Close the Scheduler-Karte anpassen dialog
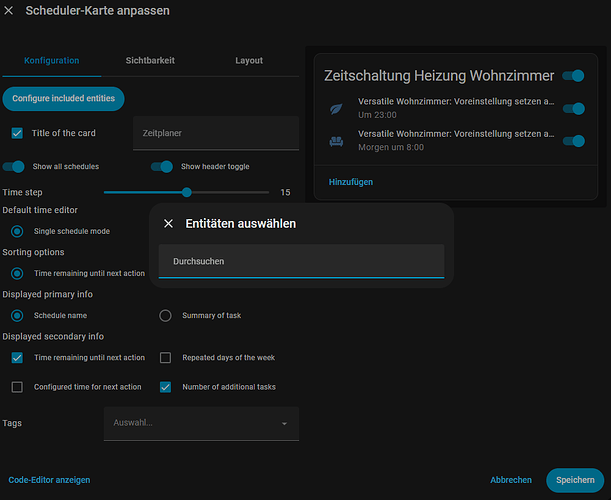 [10, 11]
